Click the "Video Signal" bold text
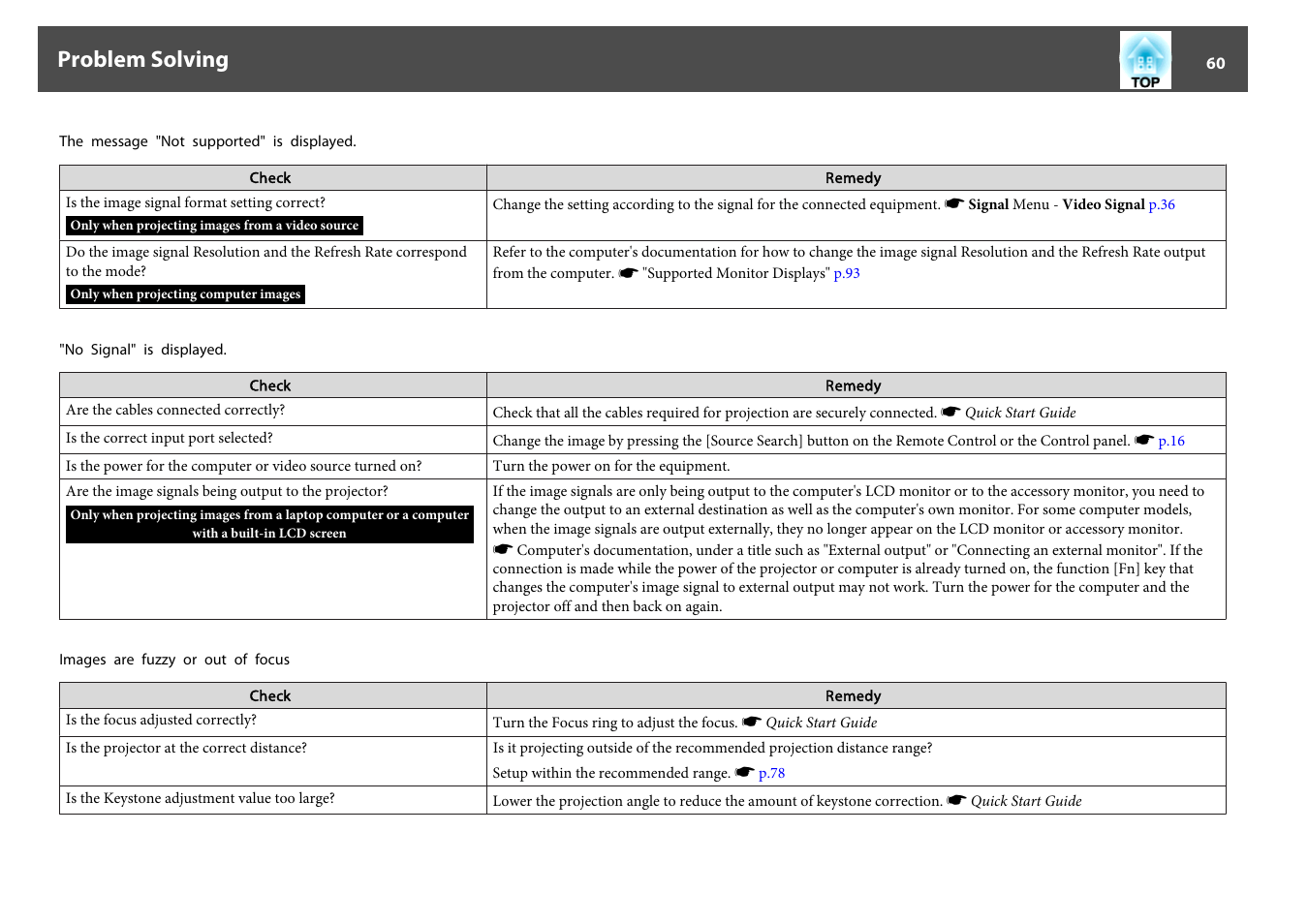 [x=1104, y=204]
